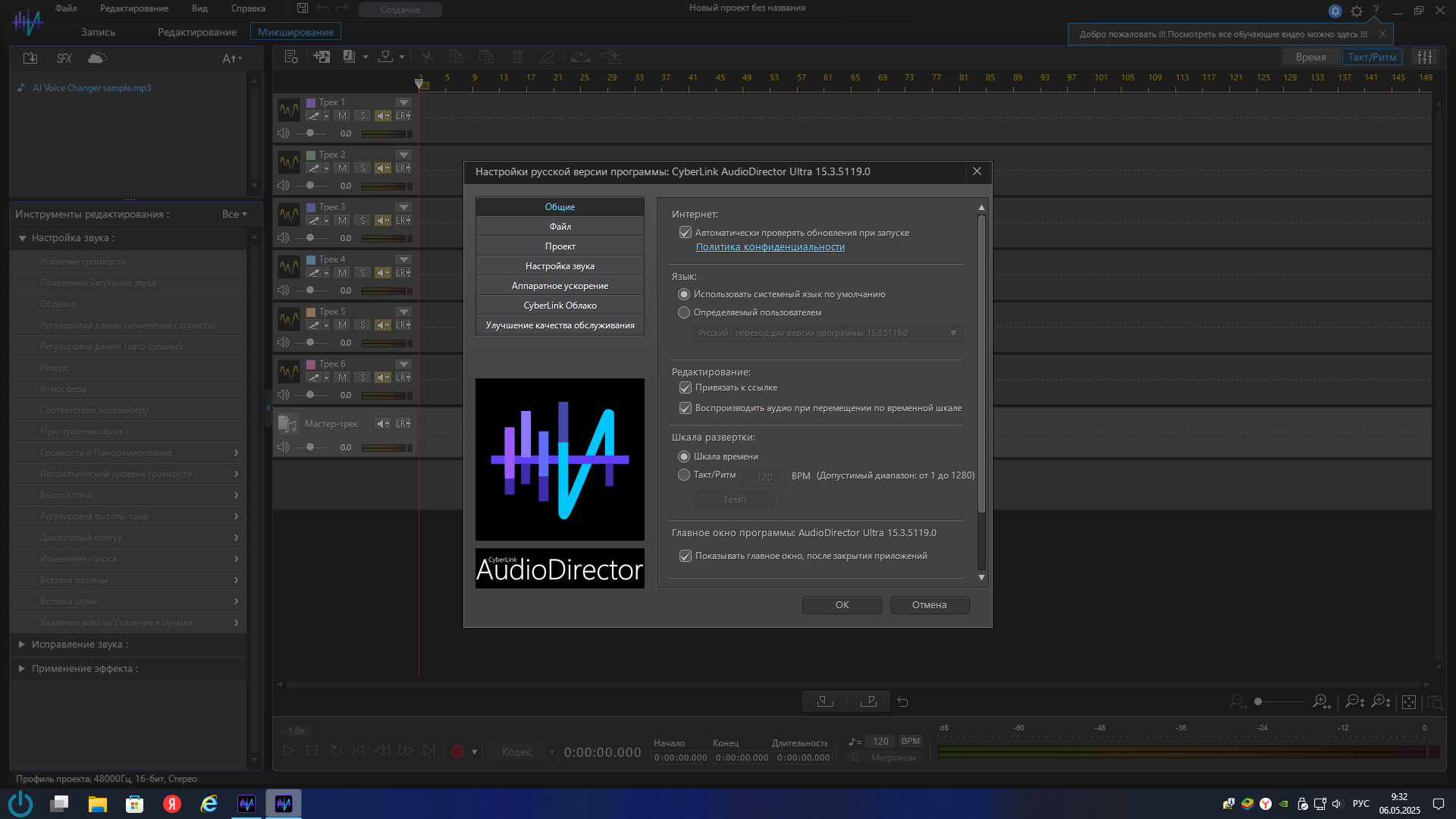This screenshot has height=819, width=1456.
Task: Click the Создание button in top bar
Action: click(400, 10)
